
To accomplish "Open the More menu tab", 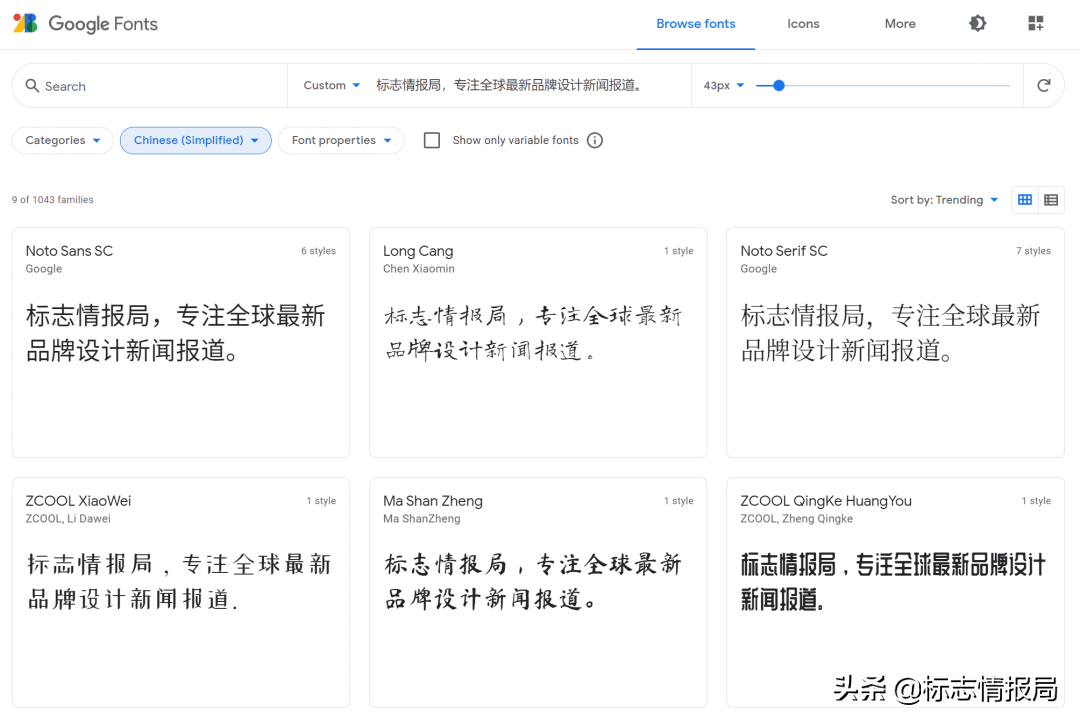I will tap(900, 24).
